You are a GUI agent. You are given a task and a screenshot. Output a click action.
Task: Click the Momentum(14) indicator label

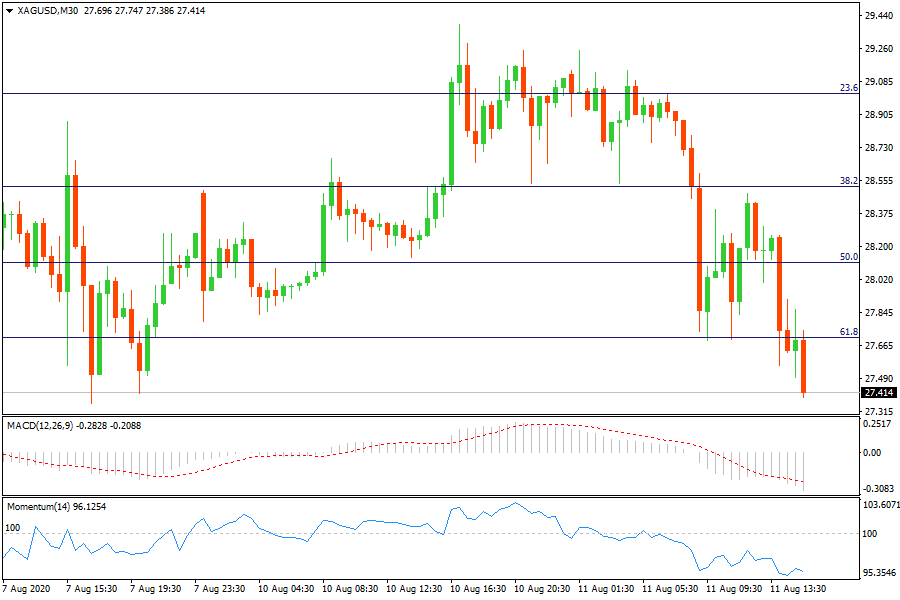38,507
